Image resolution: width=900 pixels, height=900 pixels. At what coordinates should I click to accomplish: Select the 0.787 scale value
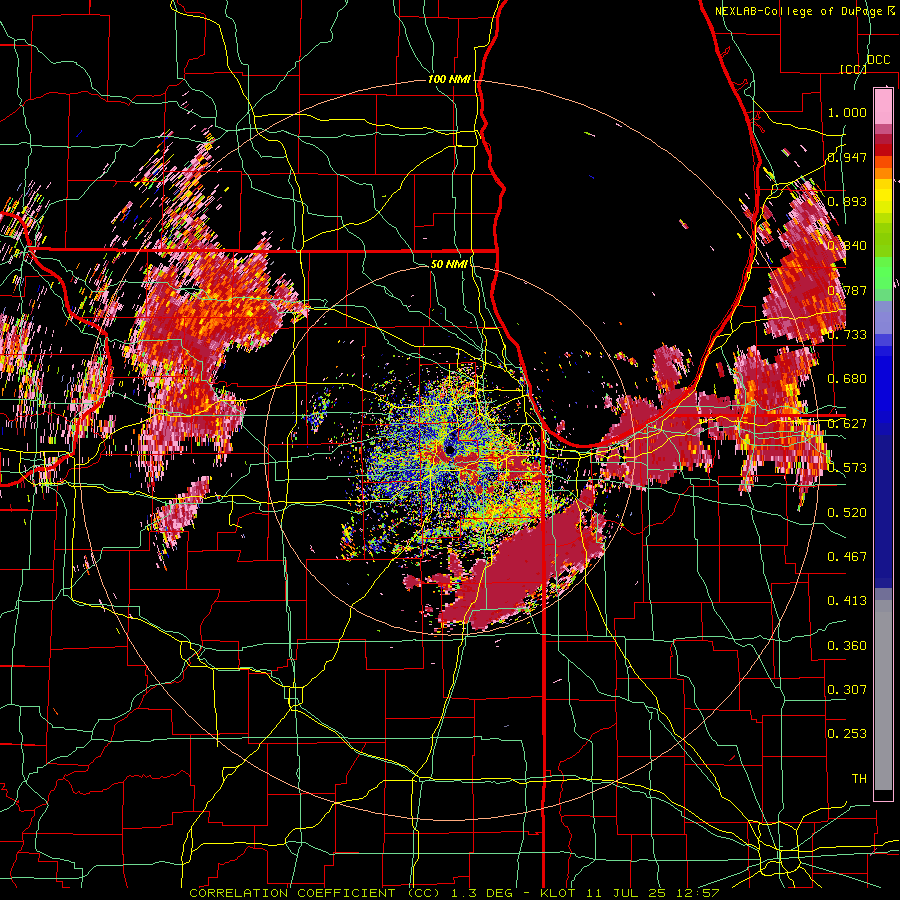847,290
